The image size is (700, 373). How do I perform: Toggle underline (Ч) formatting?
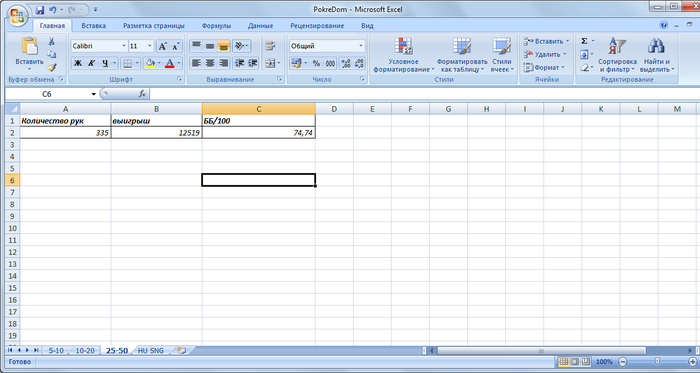click(x=105, y=63)
